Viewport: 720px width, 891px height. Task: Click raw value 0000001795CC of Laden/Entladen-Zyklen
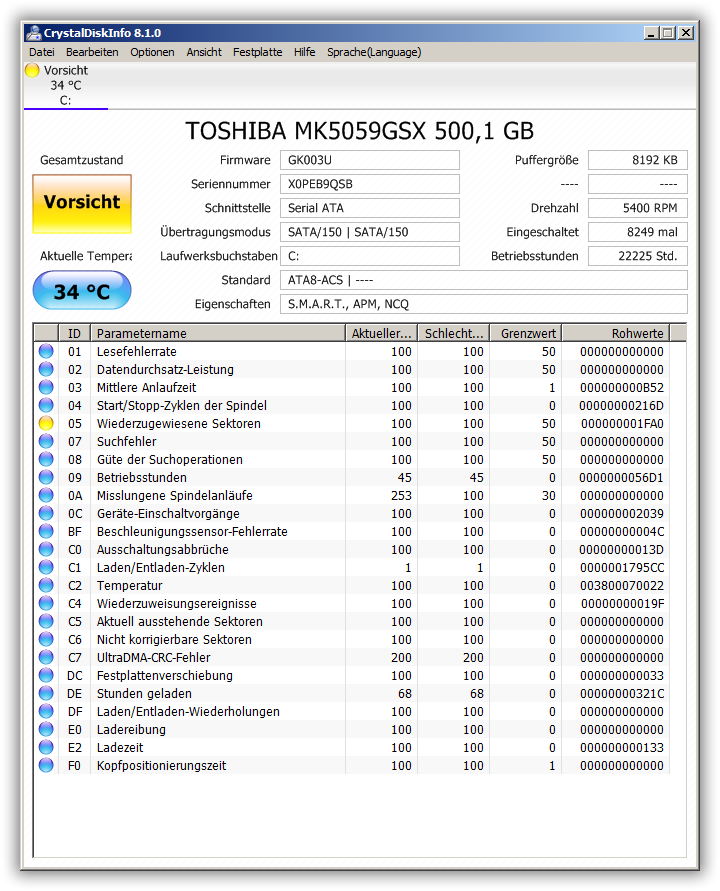[622, 568]
